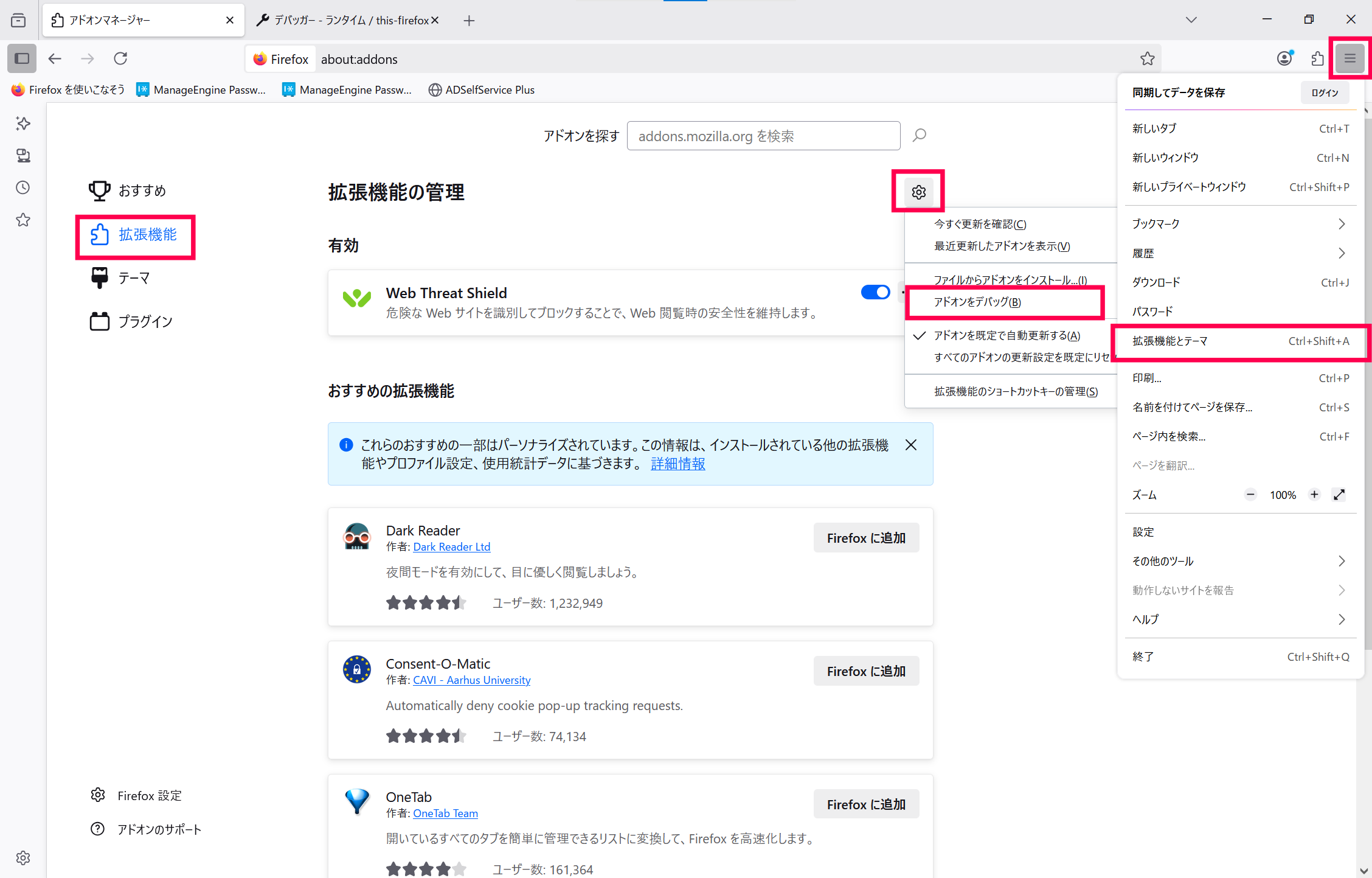Click the addon tools gear icon

click(x=918, y=192)
